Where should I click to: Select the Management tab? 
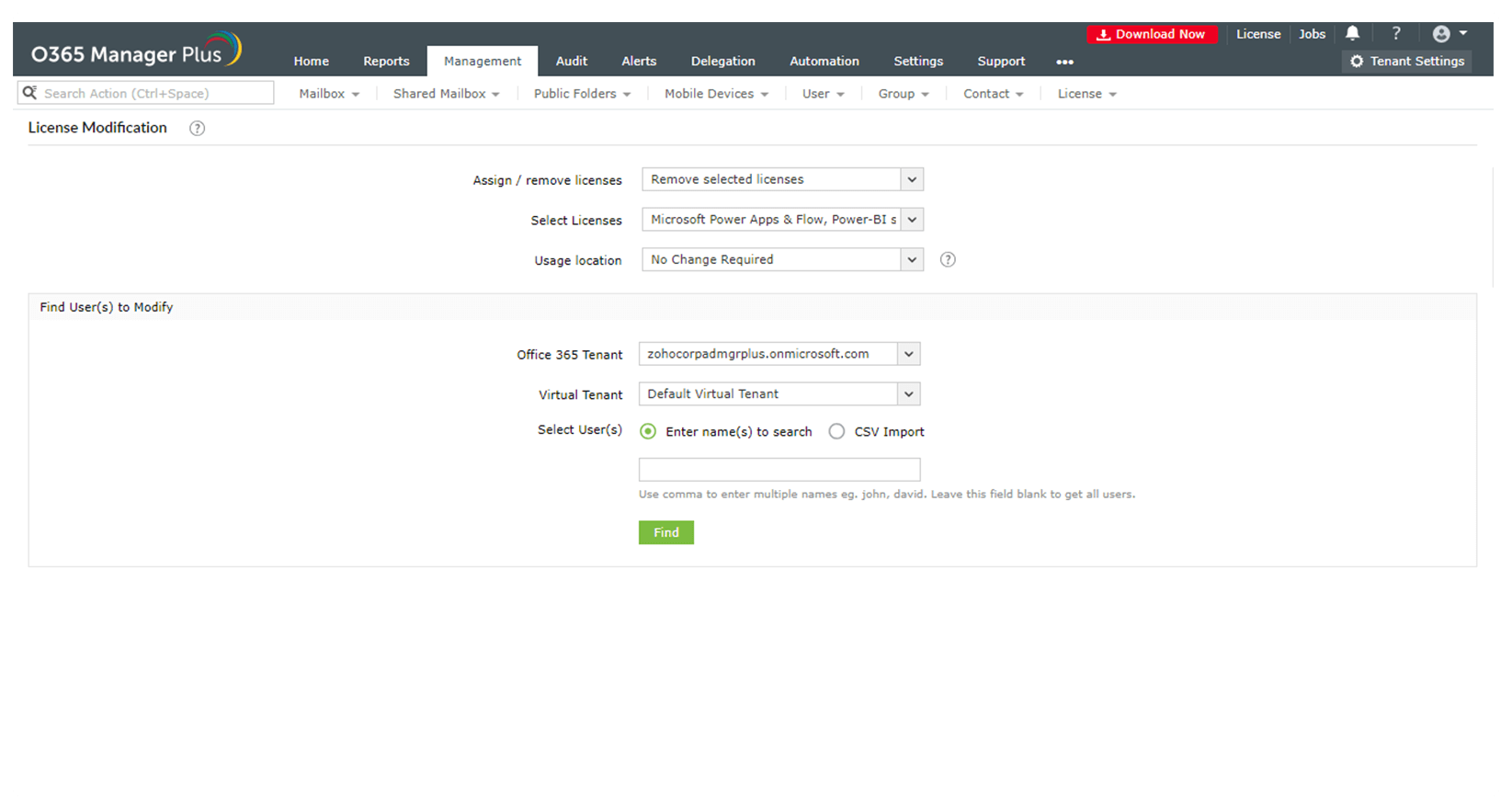[483, 61]
